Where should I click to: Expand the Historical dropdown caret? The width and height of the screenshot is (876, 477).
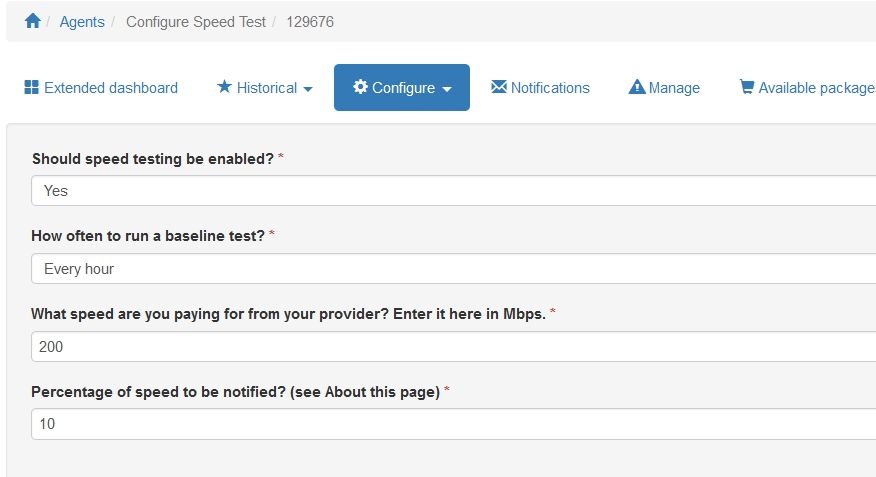(308, 89)
